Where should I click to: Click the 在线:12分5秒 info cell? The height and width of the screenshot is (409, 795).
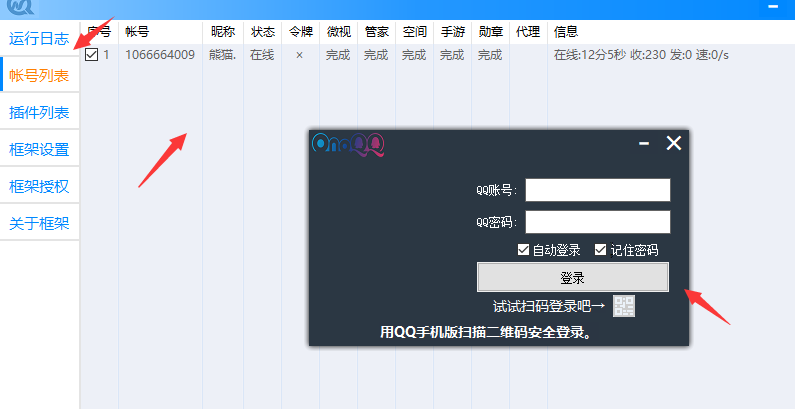(641, 55)
